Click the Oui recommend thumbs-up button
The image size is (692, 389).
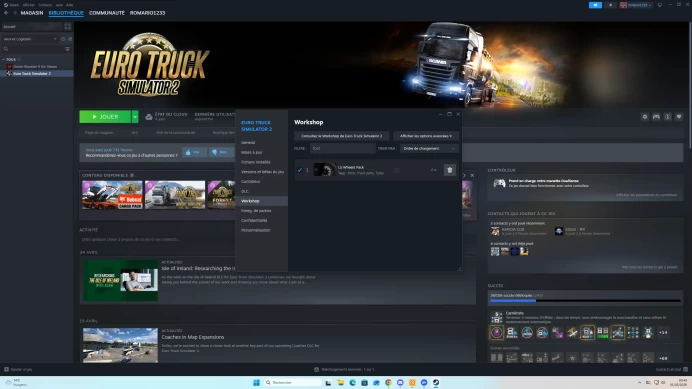pyautogui.click(x=194, y=152)
